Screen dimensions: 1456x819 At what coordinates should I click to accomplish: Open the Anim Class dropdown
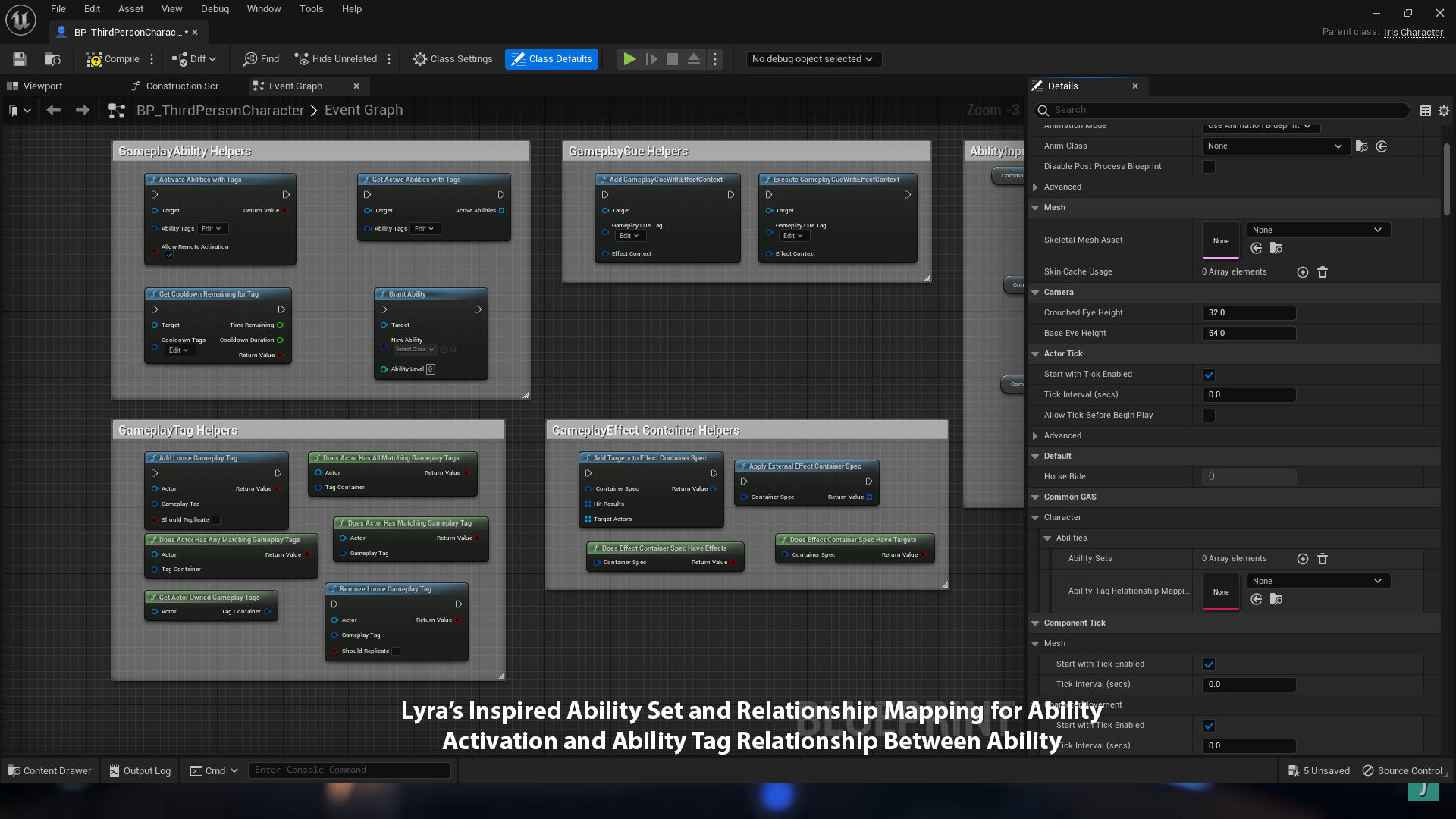[x=1275, y=146]
